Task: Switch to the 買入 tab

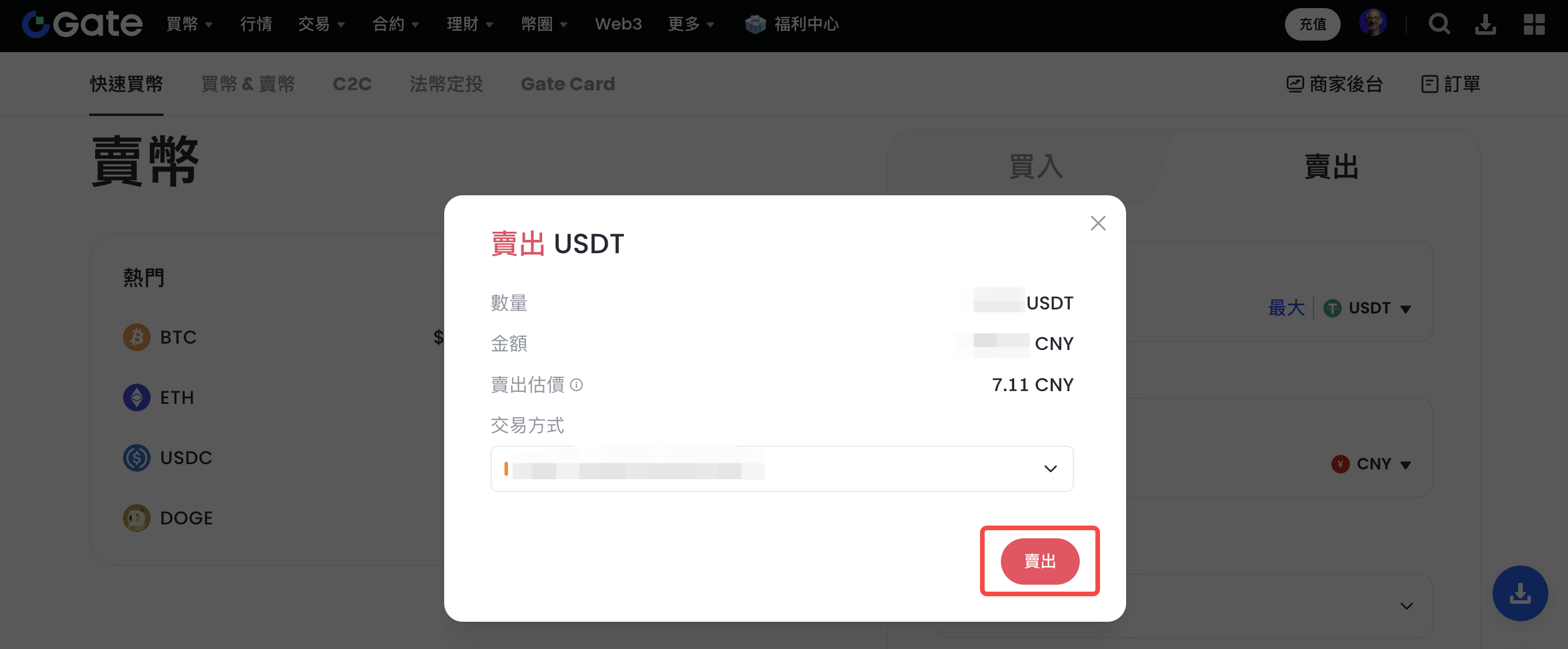Action: [1036, 166]
